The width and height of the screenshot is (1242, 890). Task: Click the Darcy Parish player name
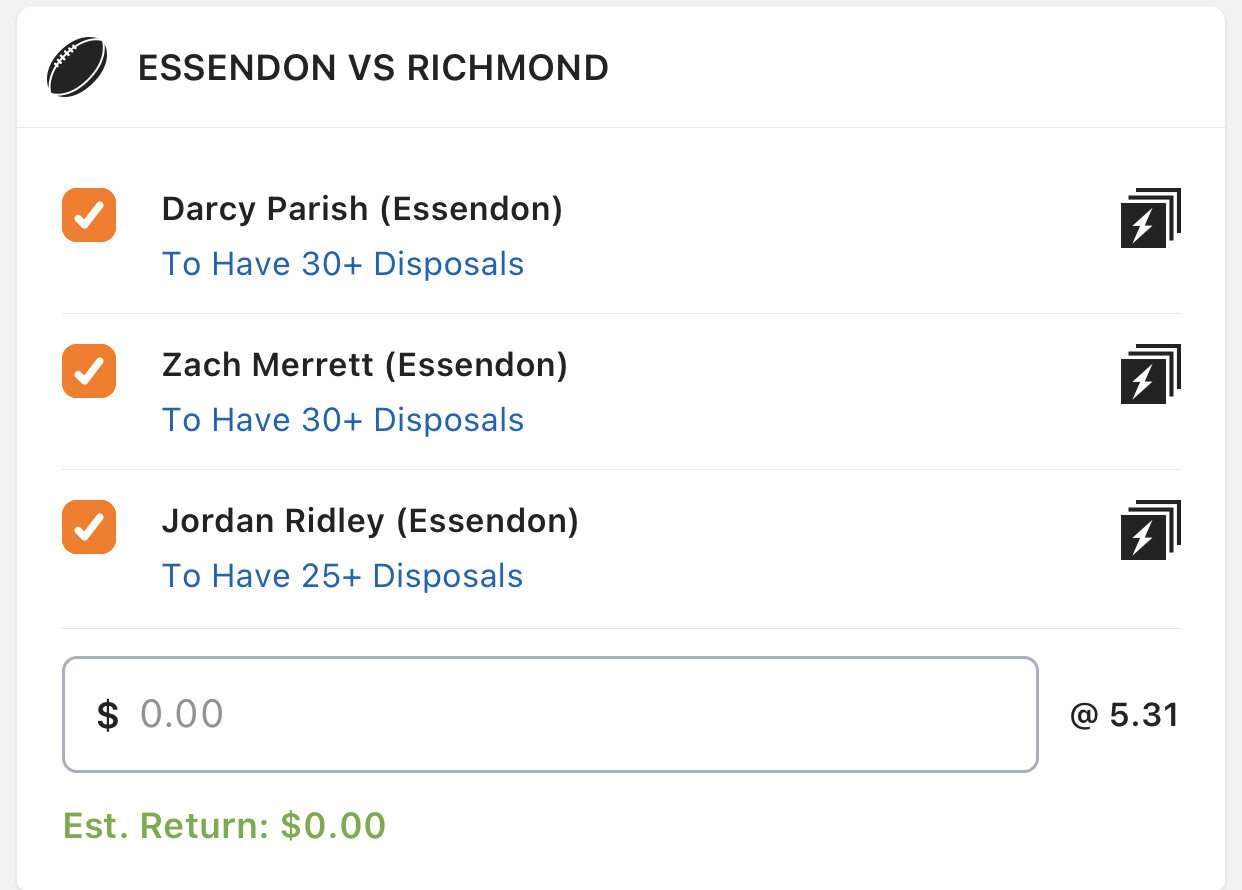tap(267, 209)
